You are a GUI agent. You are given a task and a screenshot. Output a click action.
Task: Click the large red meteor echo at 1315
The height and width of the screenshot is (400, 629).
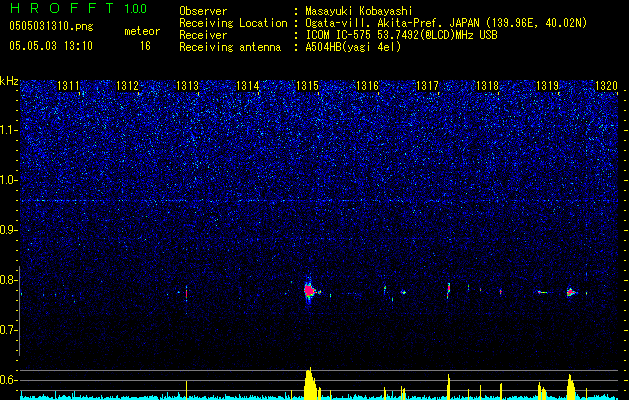(309, 290)
